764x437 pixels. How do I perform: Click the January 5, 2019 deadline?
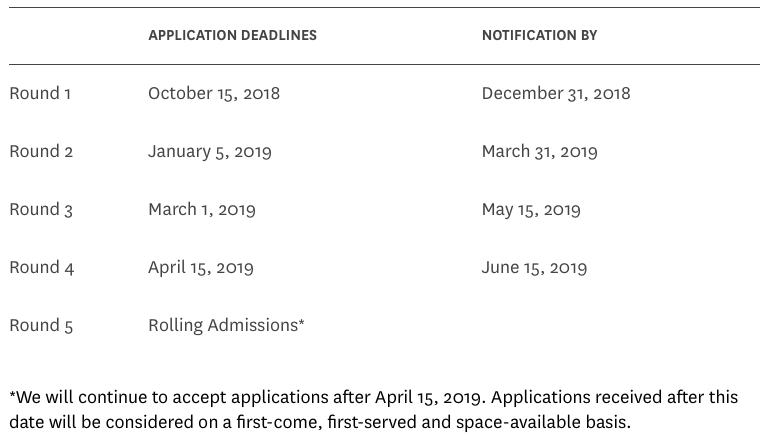click(210, 151)
